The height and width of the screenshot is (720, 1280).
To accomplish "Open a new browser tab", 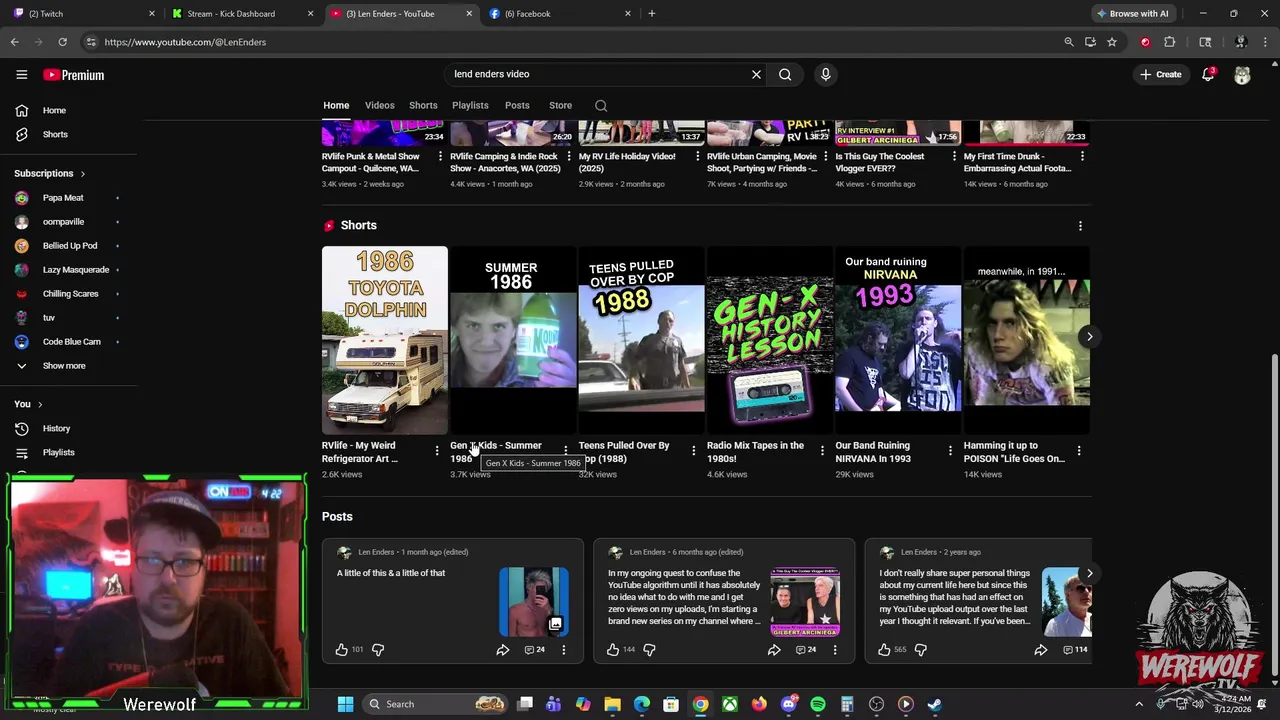I will 651,14.
